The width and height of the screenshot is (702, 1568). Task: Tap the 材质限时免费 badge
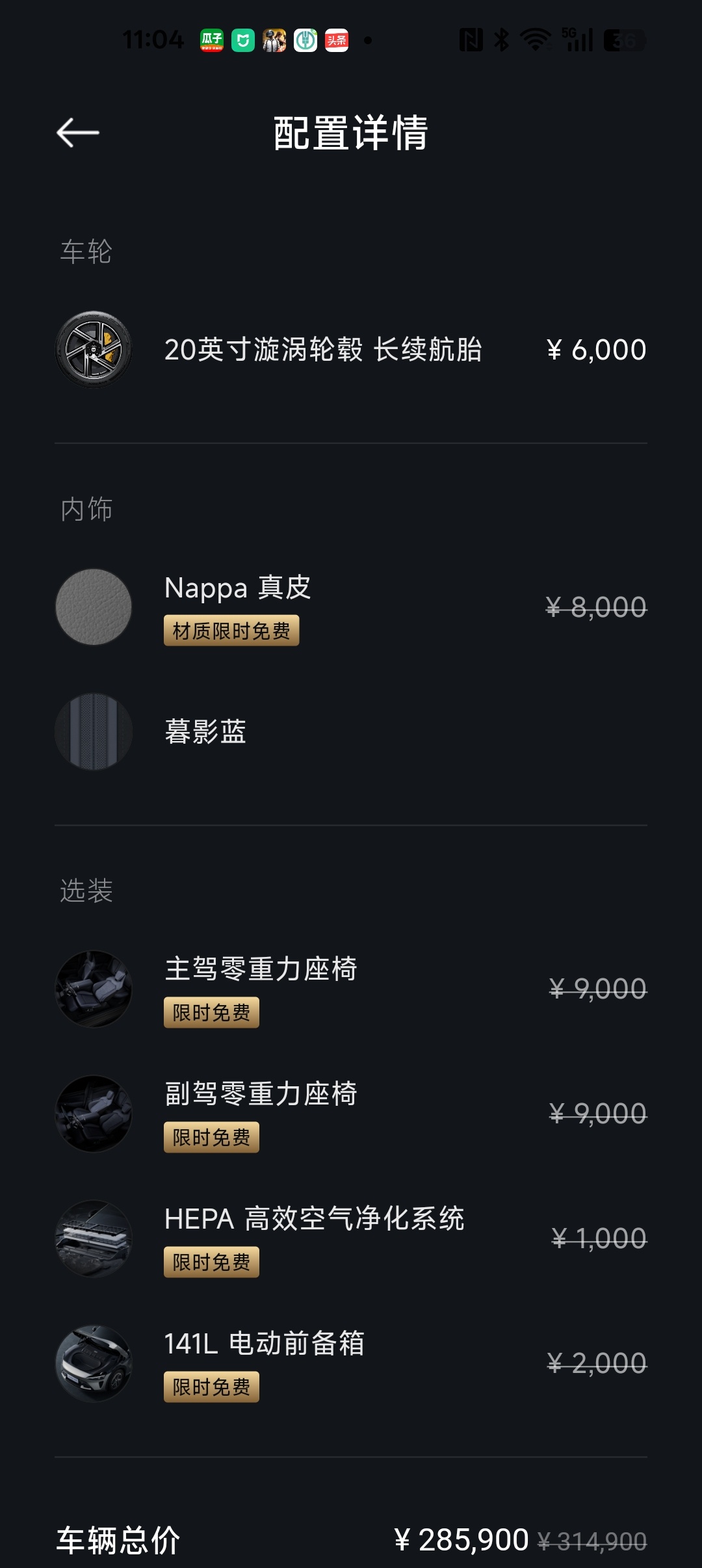231,631
